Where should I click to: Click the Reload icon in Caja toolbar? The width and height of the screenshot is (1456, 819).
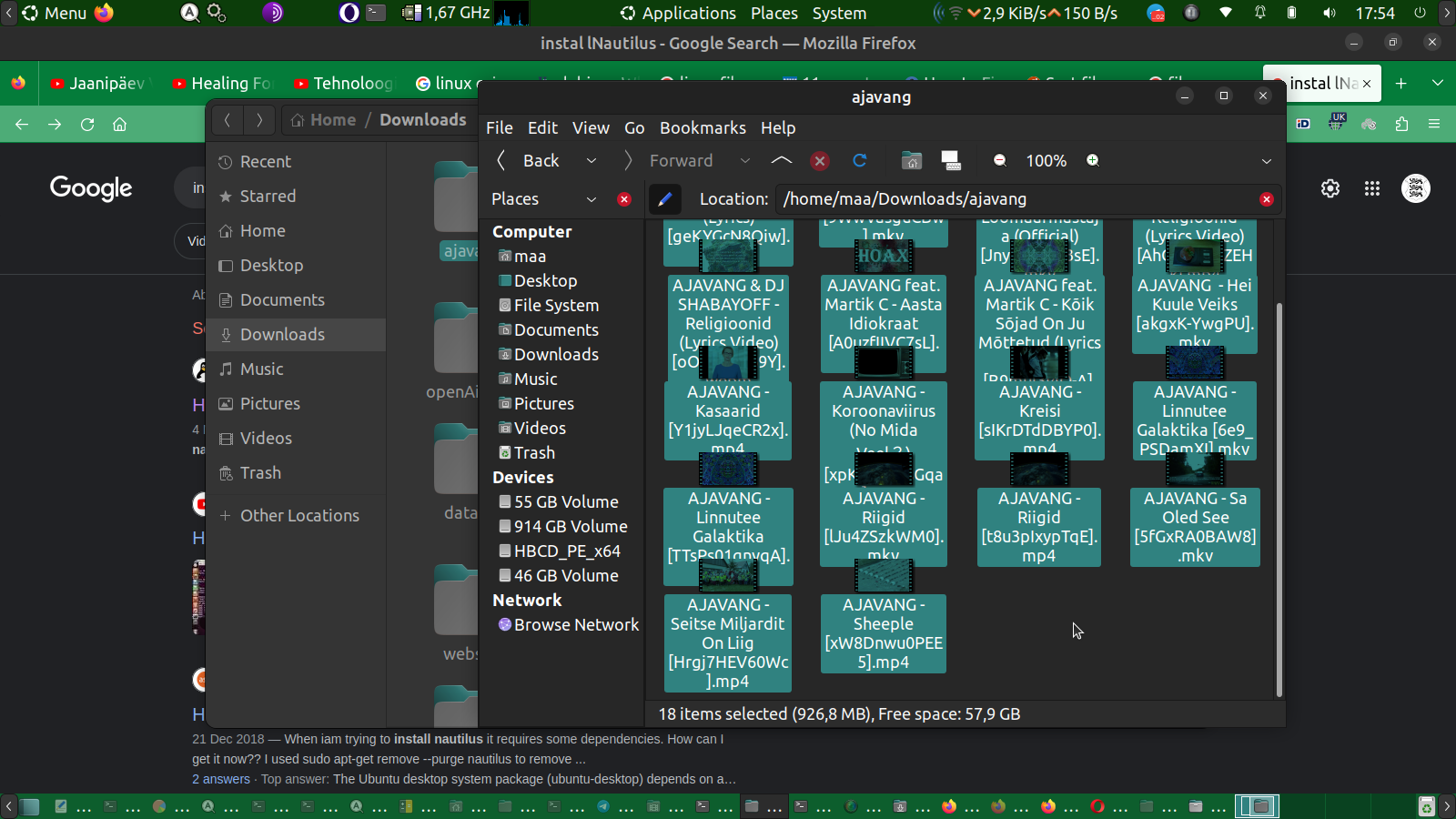click(859, 161)
